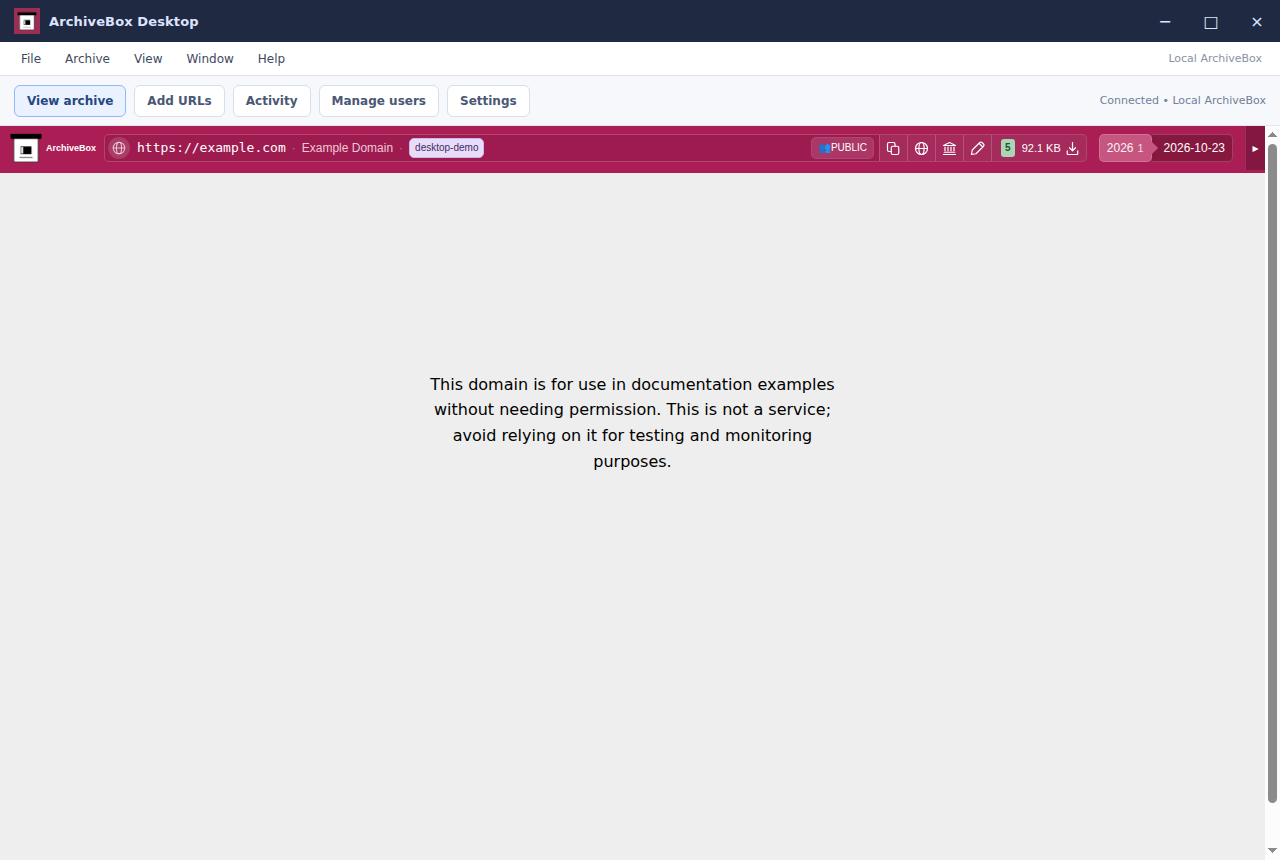Open the Settings section
Viewport: 1280px width, 860px height.
point(488,101)
